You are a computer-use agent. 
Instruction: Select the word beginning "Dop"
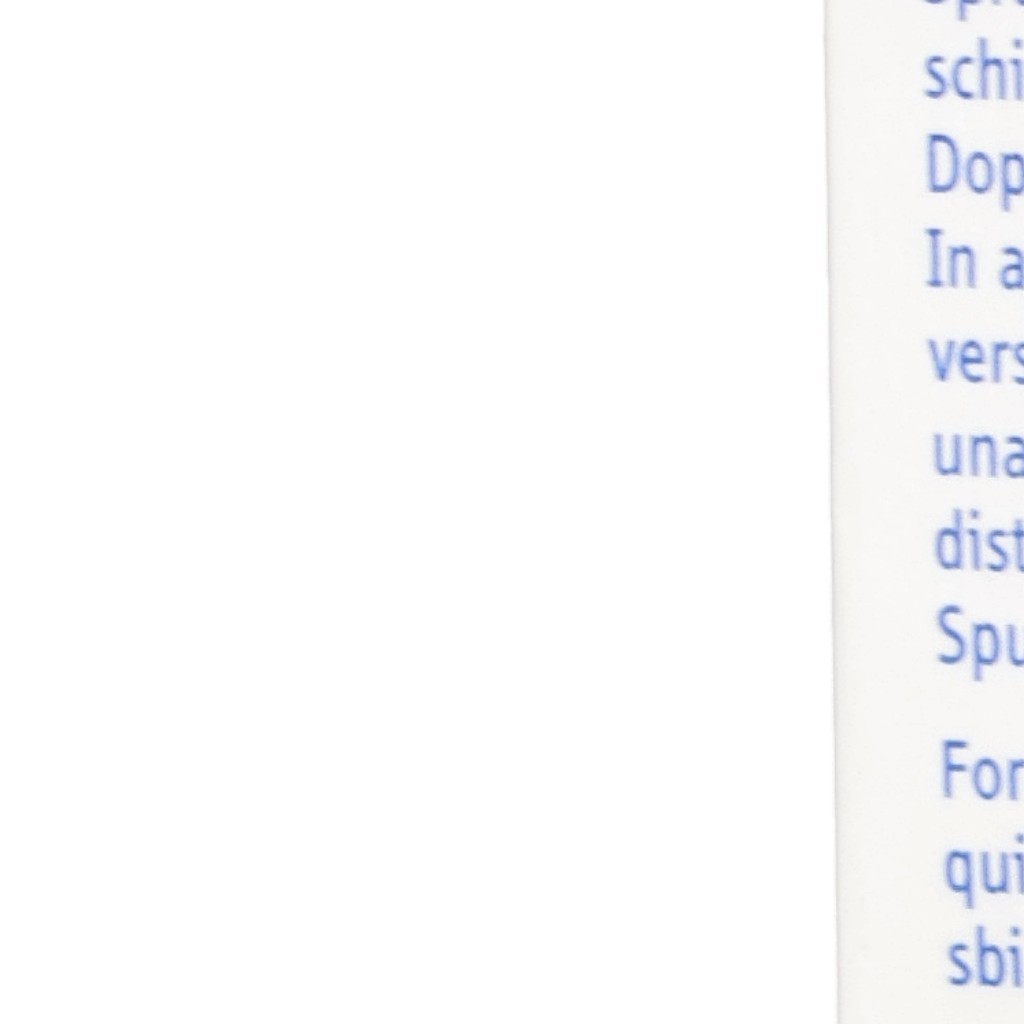click(975, 170)
